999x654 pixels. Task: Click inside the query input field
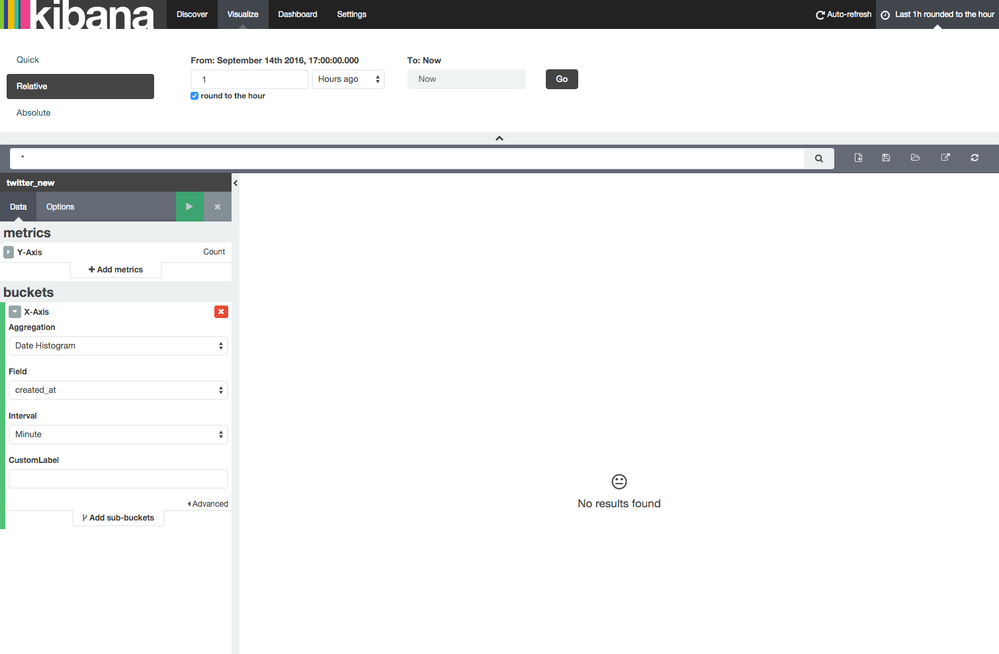tap(400, 158)
